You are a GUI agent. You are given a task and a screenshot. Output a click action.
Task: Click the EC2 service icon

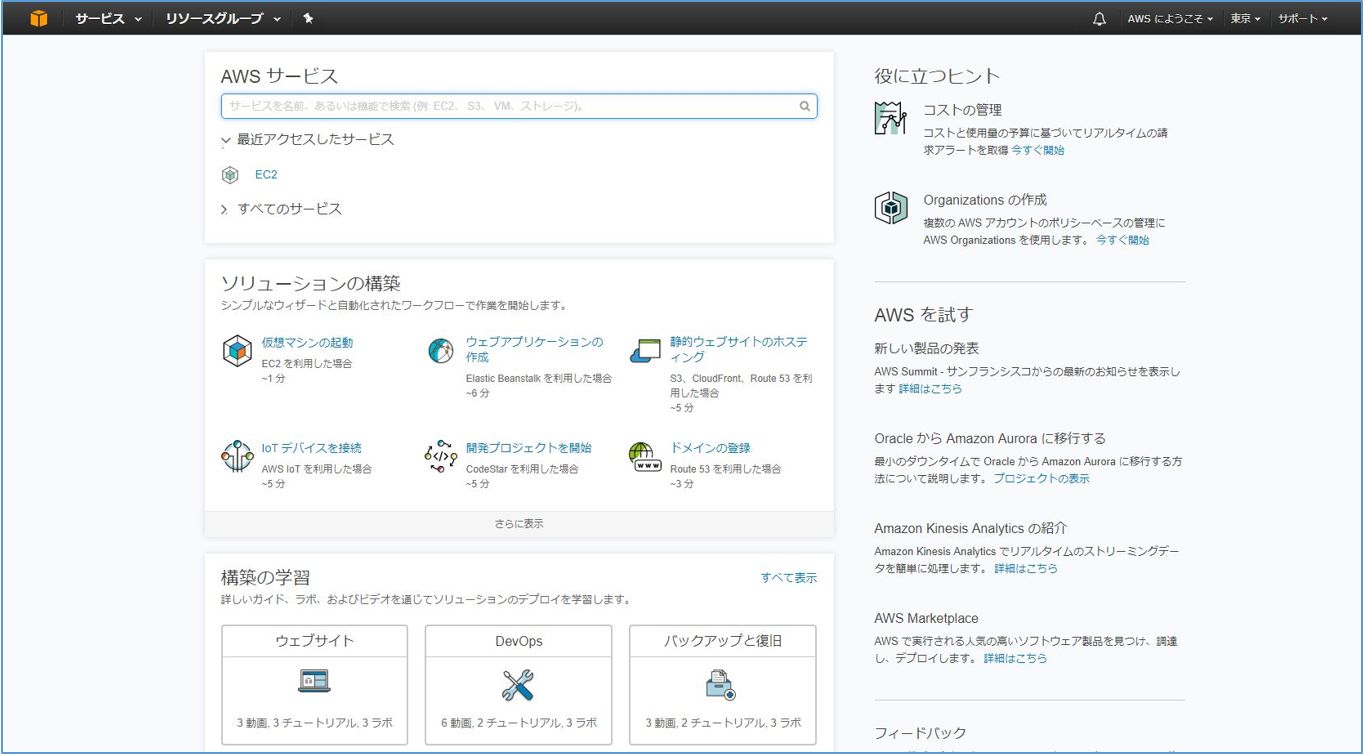230,175
